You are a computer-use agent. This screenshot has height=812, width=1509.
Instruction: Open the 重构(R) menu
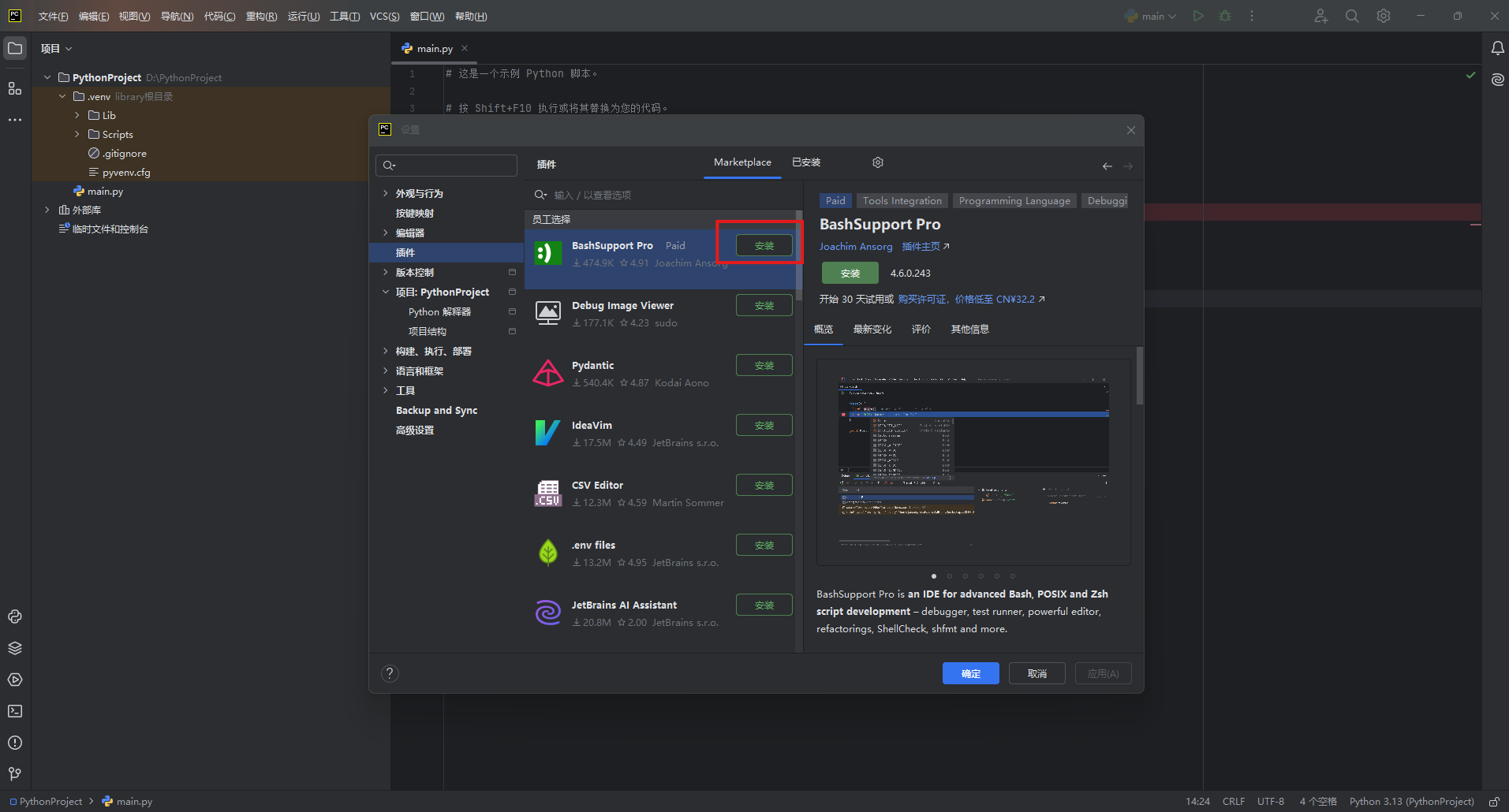(x=261, y=16)
